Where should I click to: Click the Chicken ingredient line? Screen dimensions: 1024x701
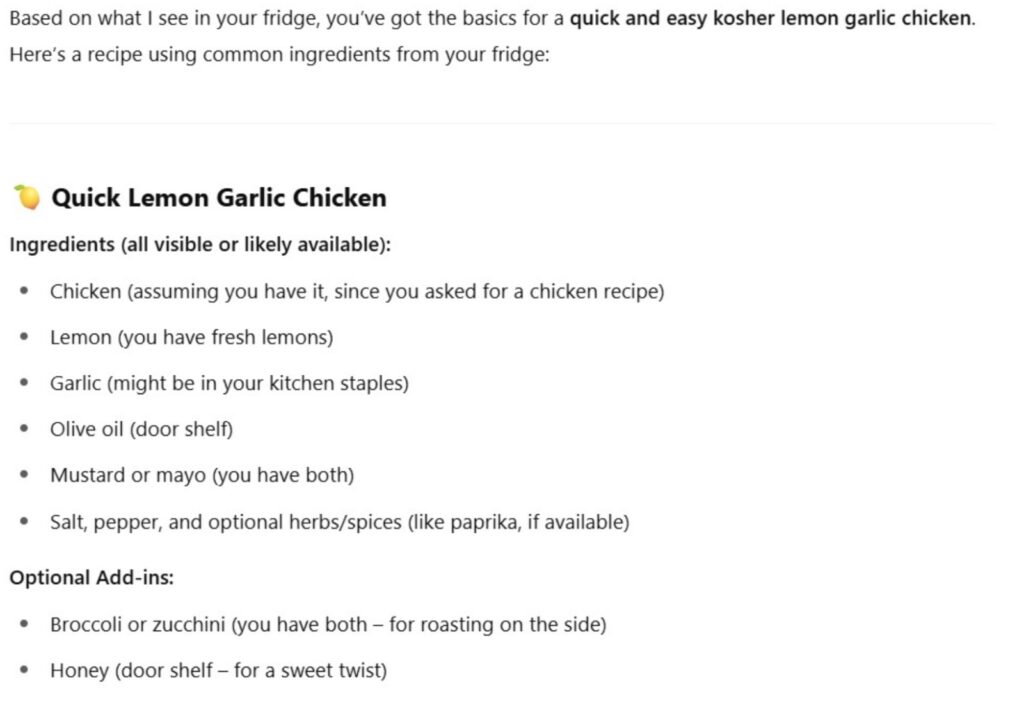pos(357,291)
